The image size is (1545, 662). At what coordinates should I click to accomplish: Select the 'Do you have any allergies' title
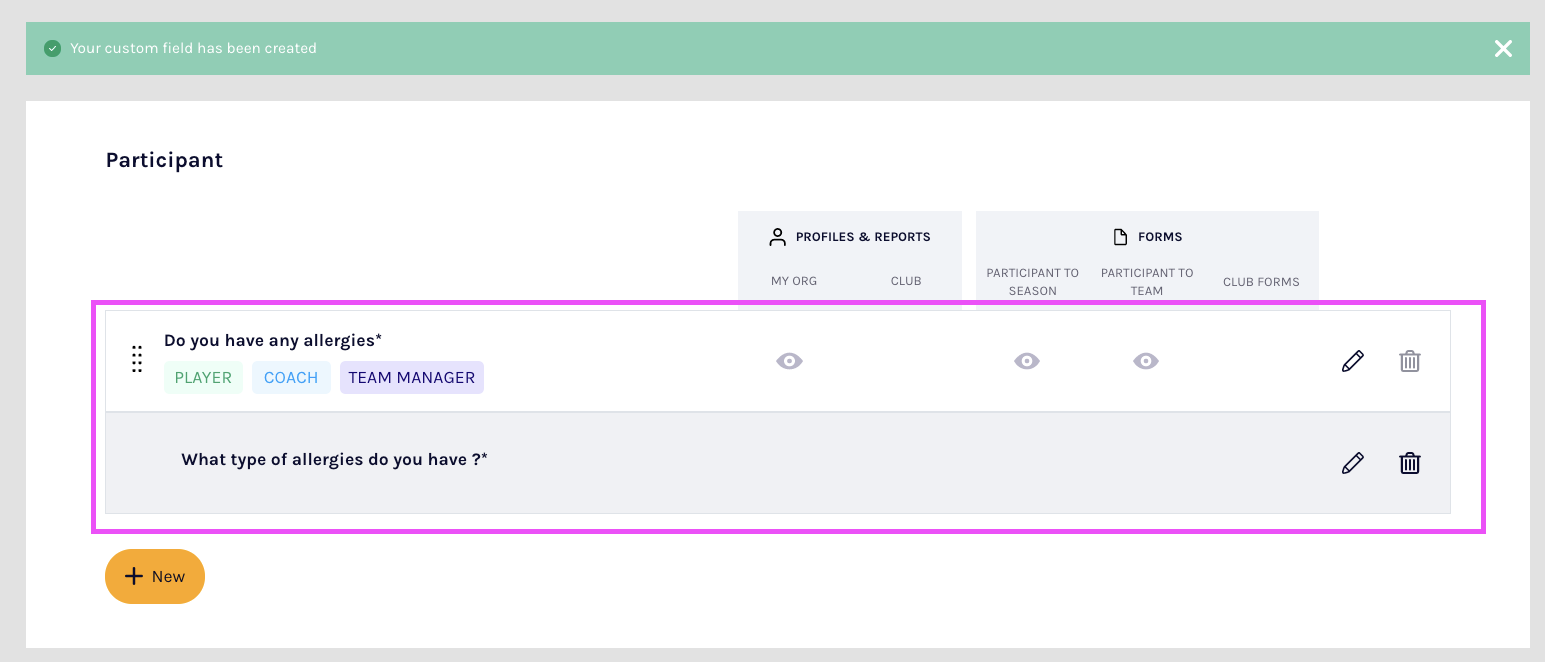[x=273, y=341]
